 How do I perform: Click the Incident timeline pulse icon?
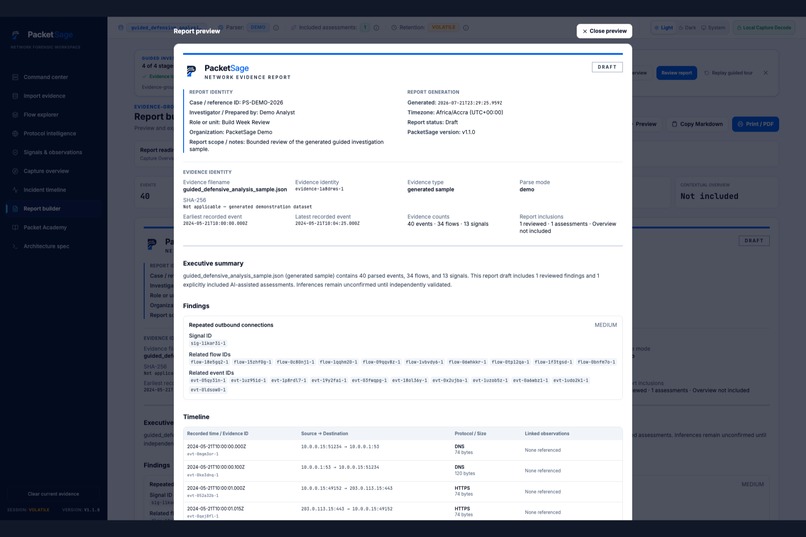click(15, 190)
